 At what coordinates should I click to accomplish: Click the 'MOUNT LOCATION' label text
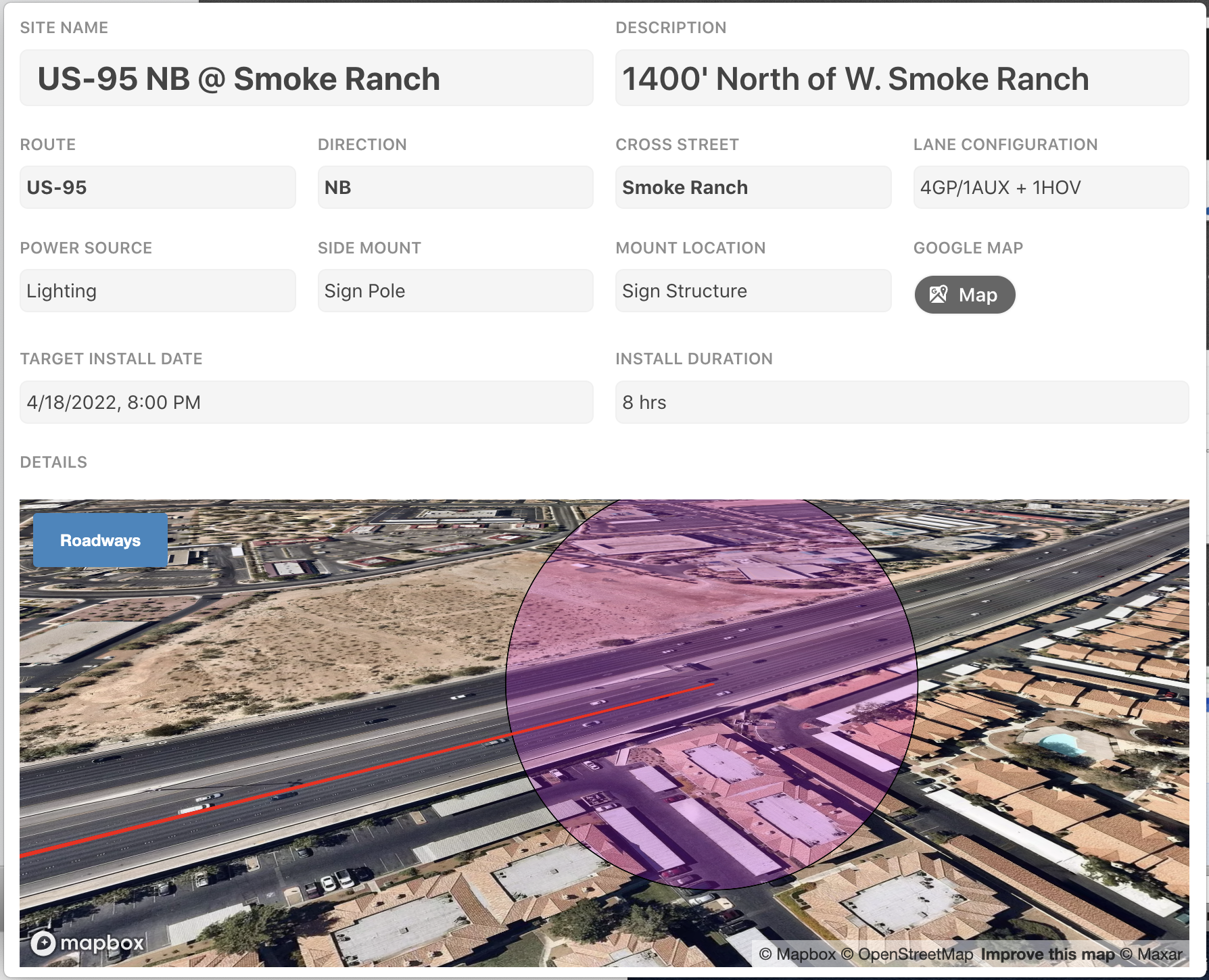pyautogui.click(x=690, y=248)
